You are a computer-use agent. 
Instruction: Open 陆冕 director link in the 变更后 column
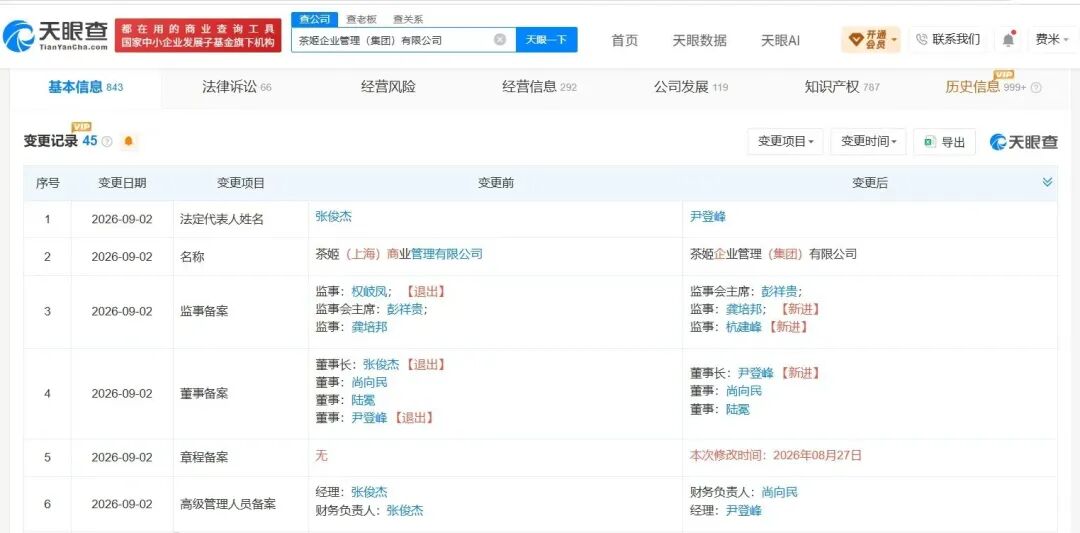click(738, 409)
